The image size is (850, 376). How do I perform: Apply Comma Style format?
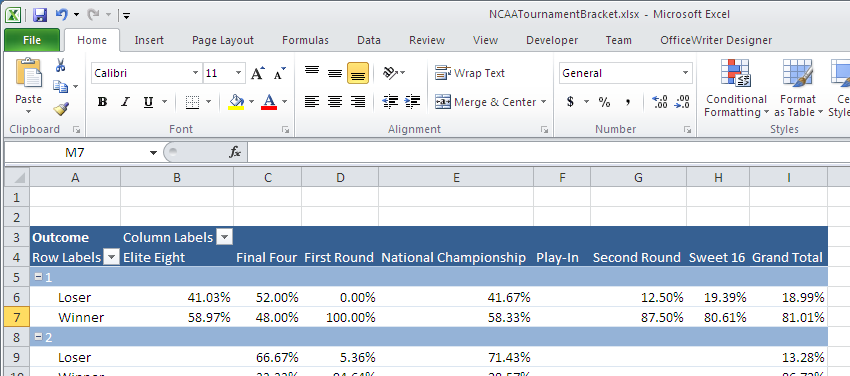click(x=628, y=102)
